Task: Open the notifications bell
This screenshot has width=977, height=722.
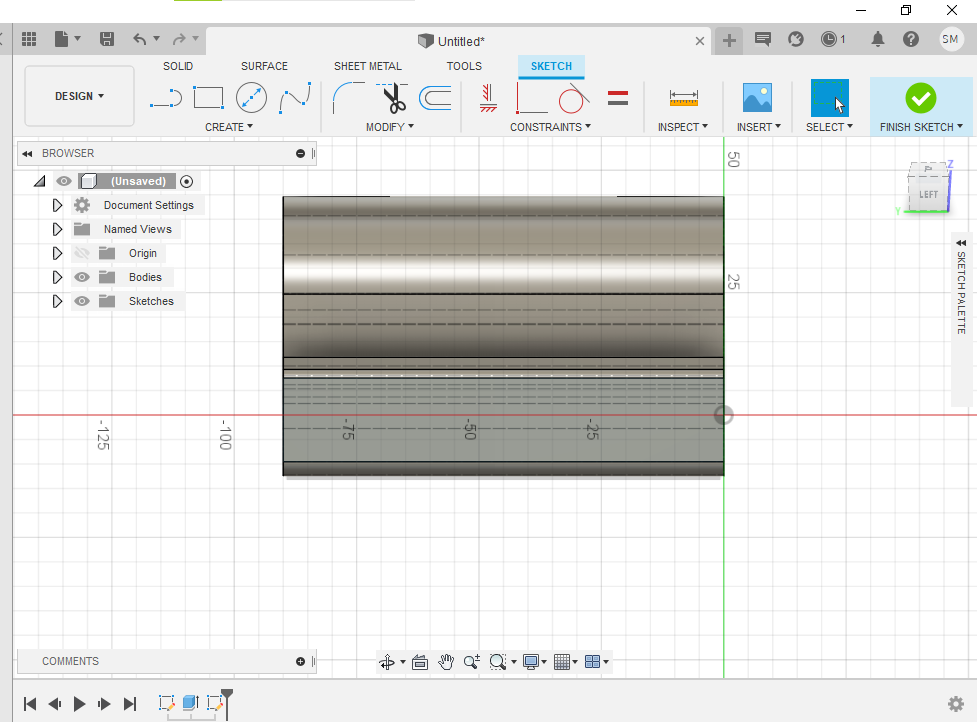Action: click(x=877, y=39)
